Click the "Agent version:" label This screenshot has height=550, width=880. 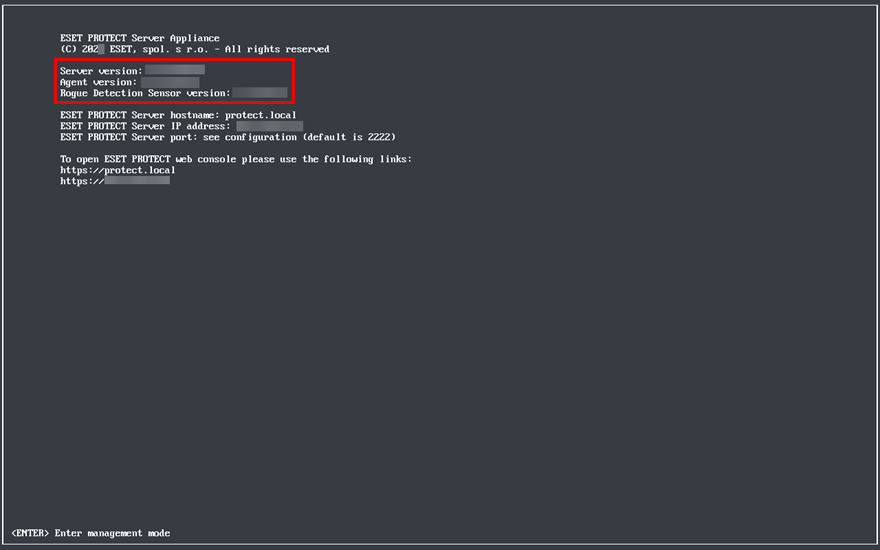98,82
